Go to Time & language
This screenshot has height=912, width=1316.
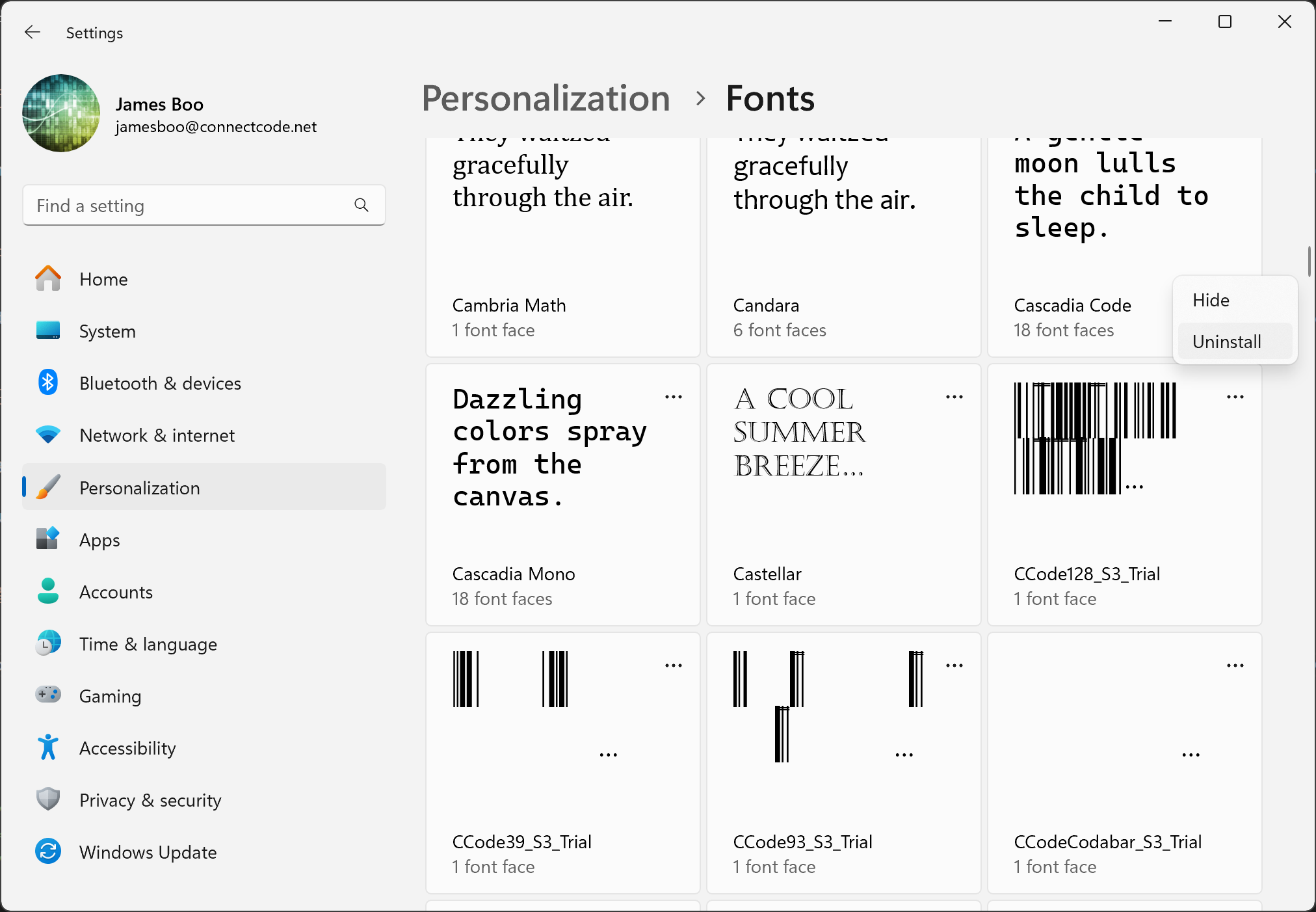204,643
